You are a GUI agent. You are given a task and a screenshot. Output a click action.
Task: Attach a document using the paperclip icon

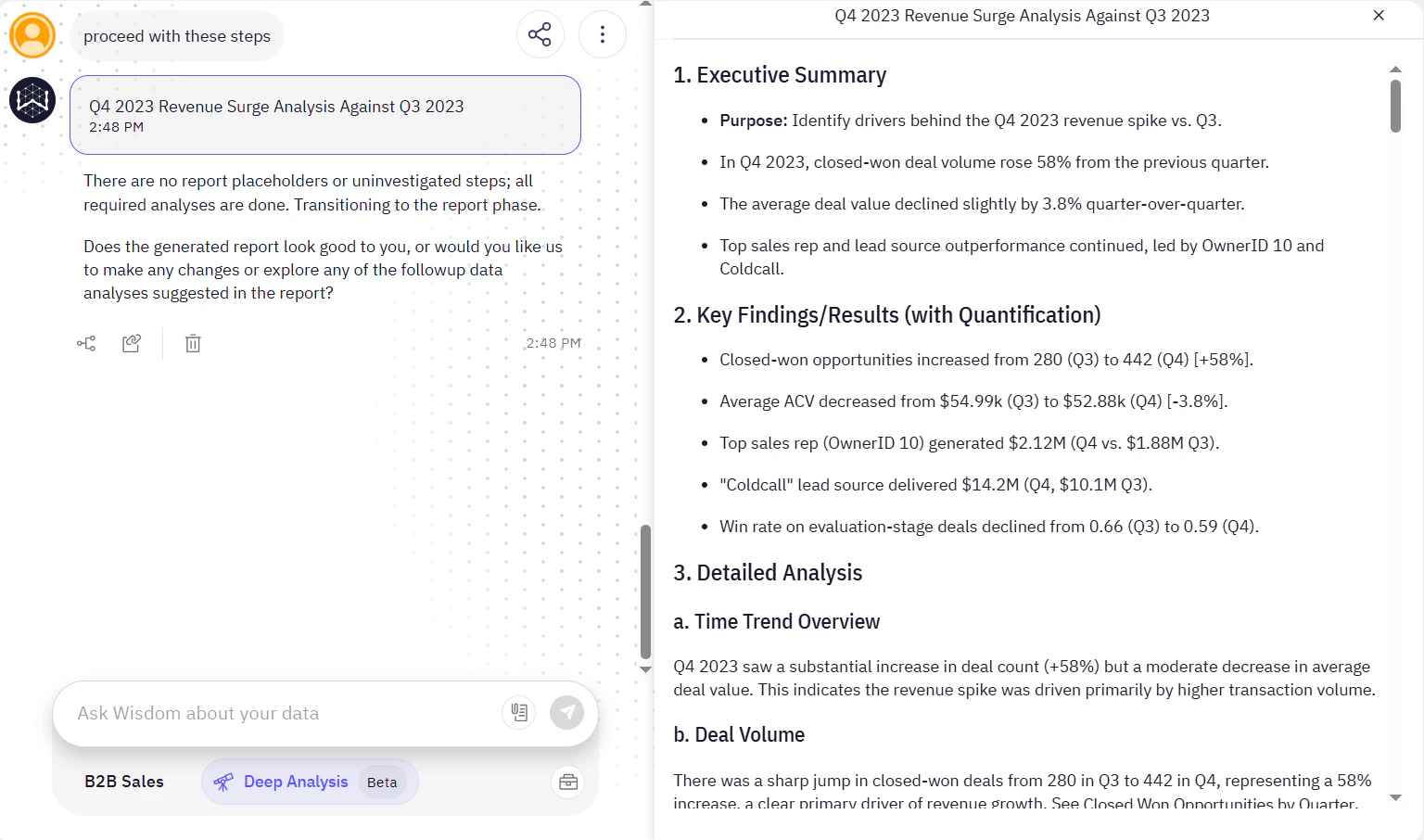[518, 712]
